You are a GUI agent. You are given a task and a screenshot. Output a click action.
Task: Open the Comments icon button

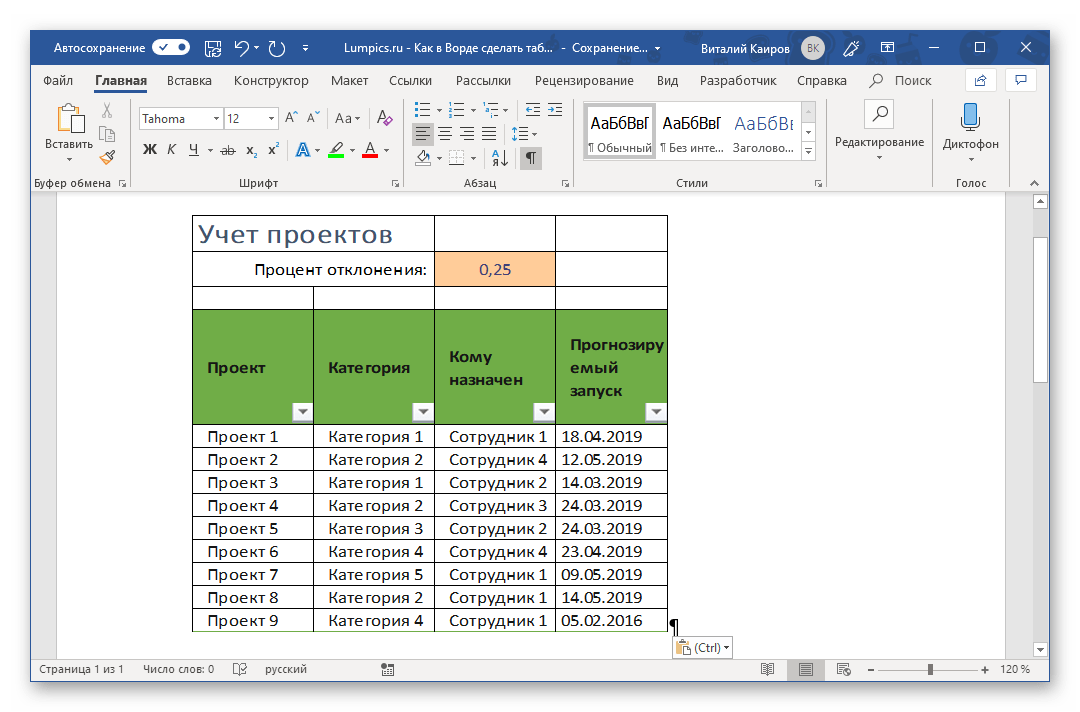point(1021,81)
